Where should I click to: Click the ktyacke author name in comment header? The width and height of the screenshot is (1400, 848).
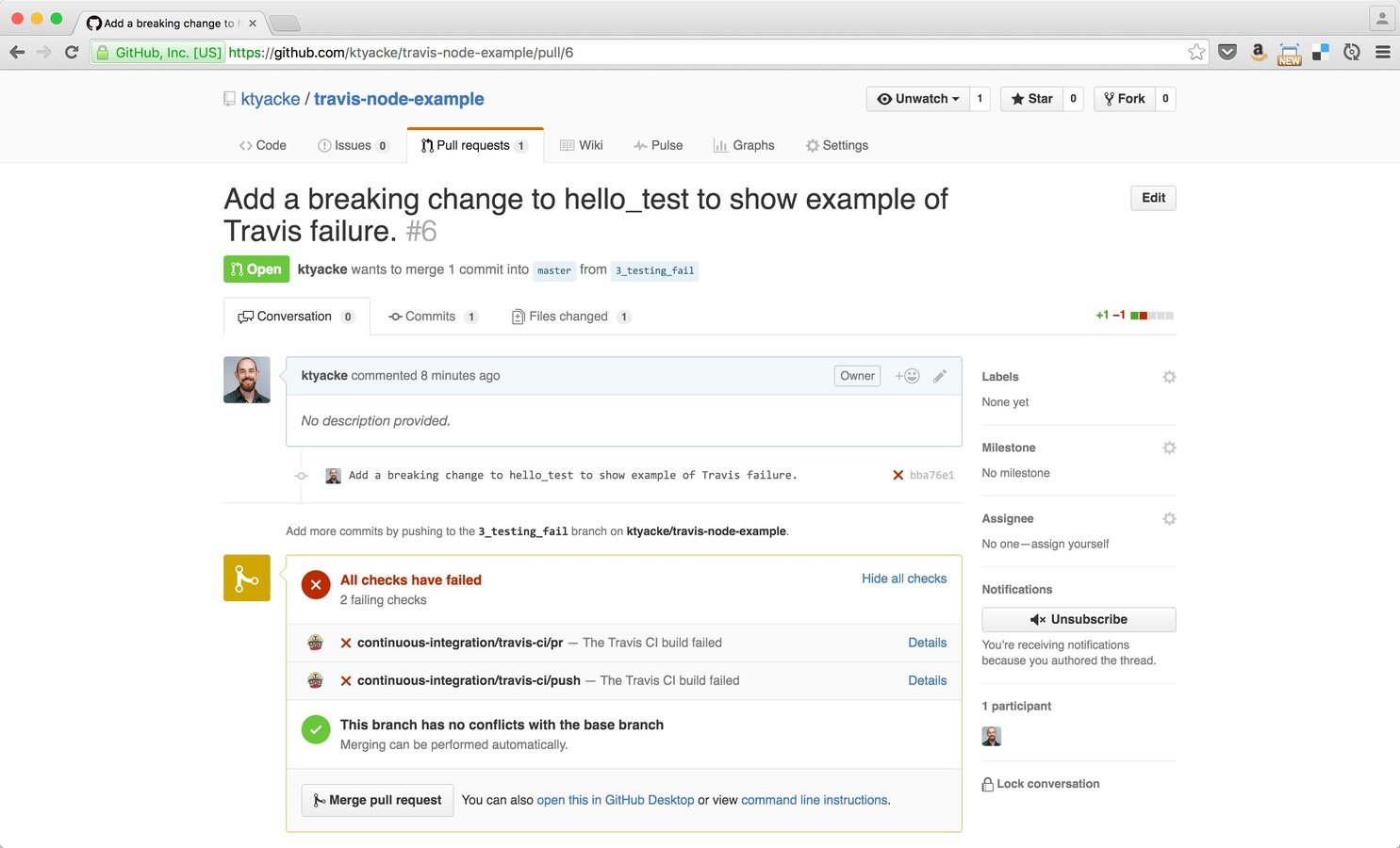pos(324,375)
